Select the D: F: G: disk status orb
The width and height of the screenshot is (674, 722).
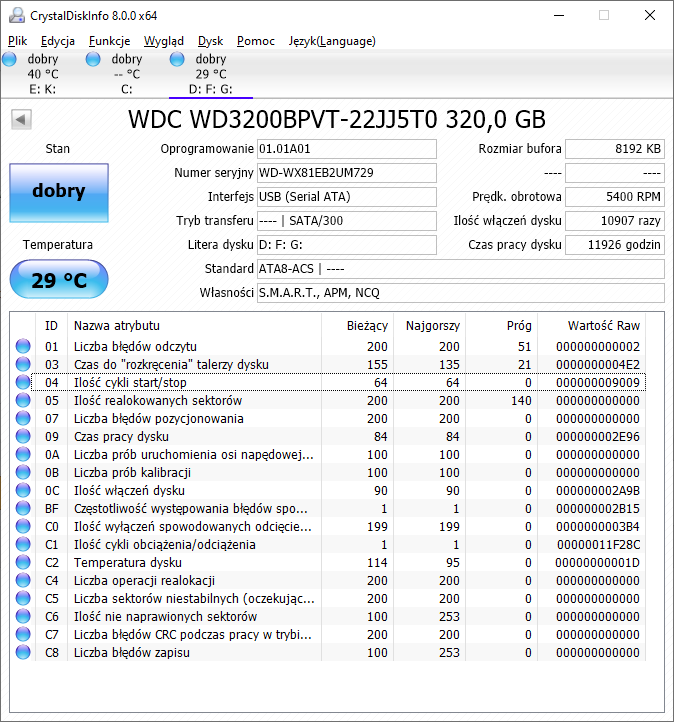(177, 59)
